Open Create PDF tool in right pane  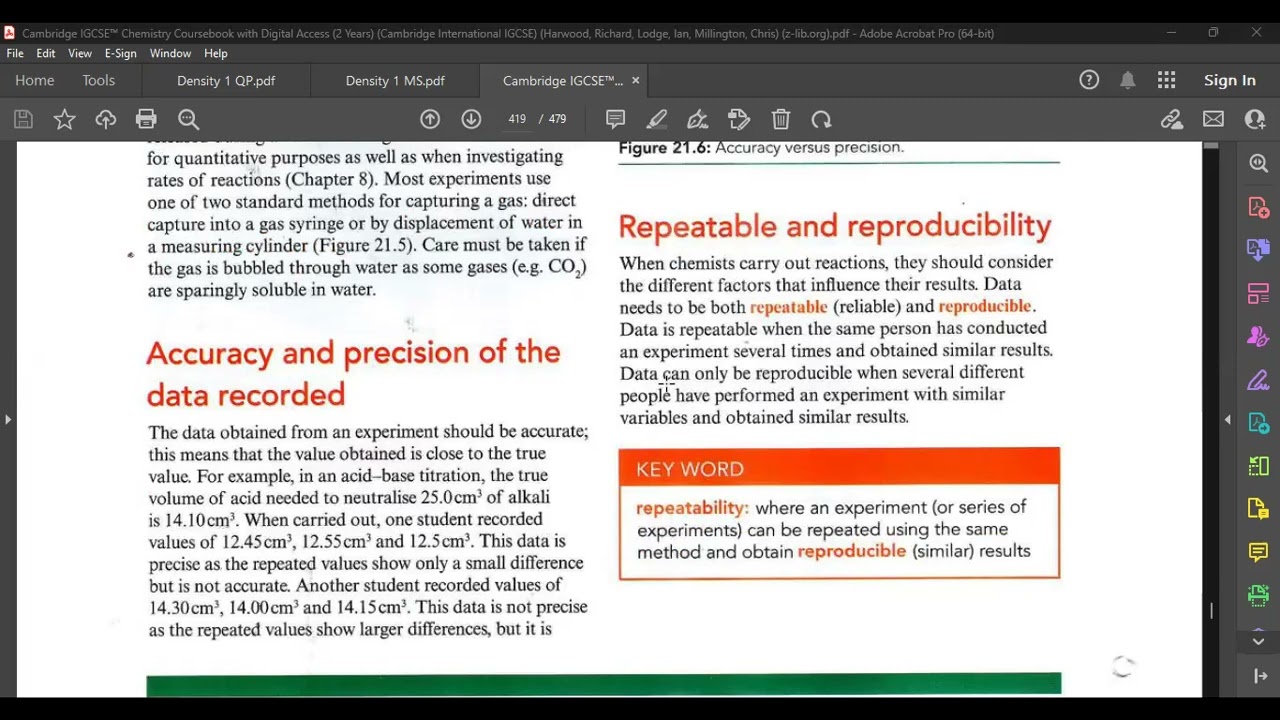coord(1258,207)
